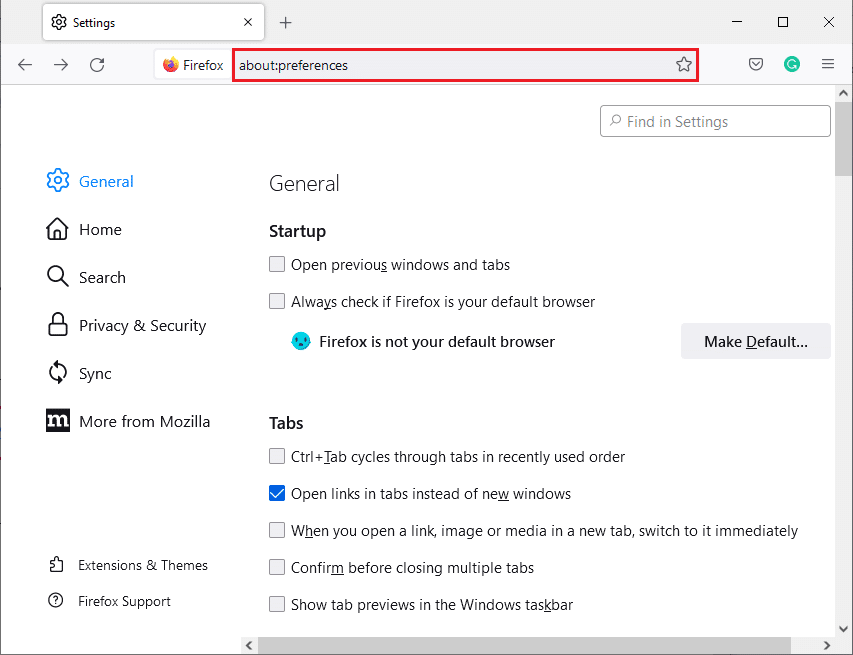
Task: Click the vertical scrollbar thumb
Action: (x=844, y=138)
